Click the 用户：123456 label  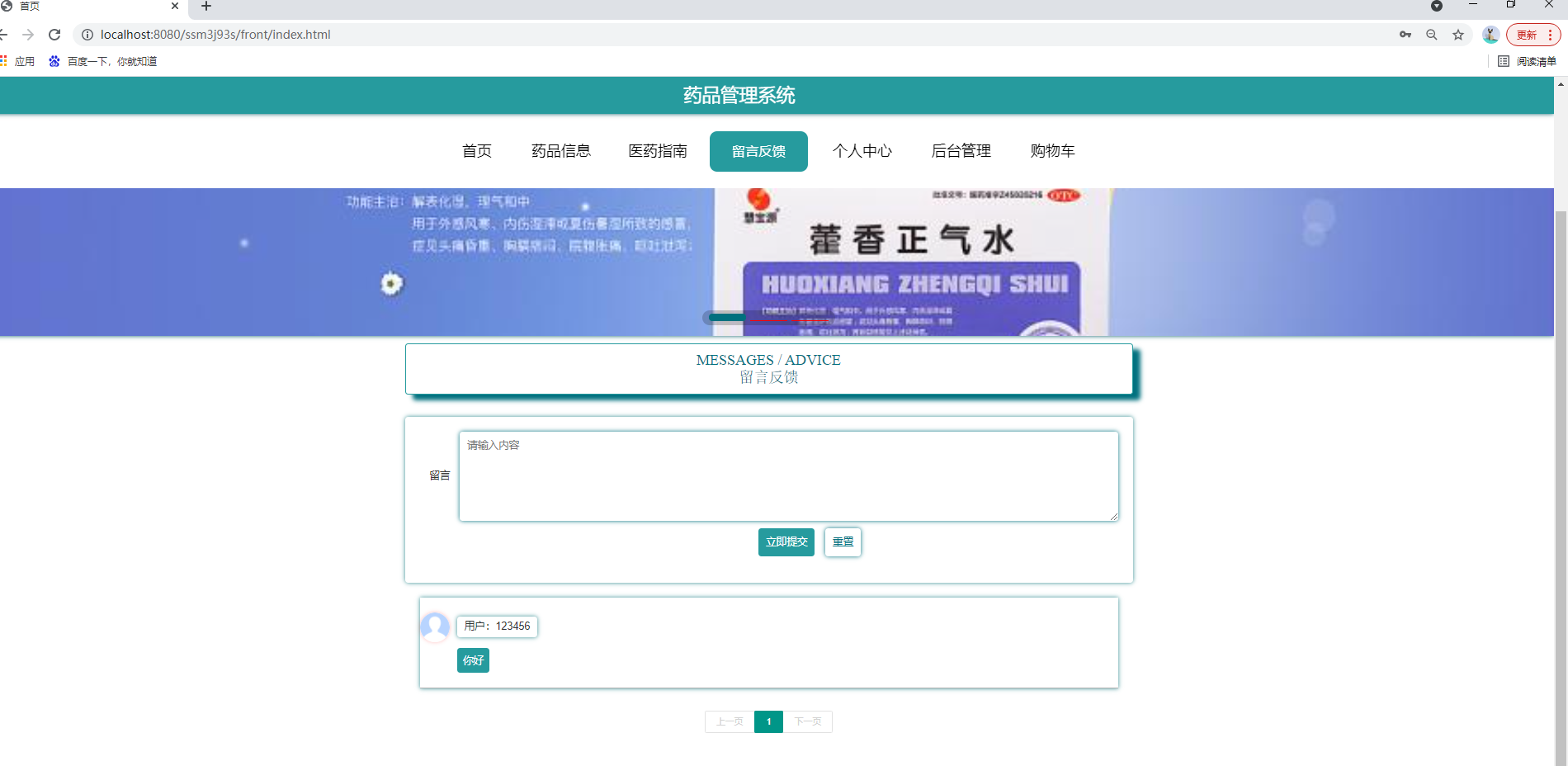coord(497,627)
